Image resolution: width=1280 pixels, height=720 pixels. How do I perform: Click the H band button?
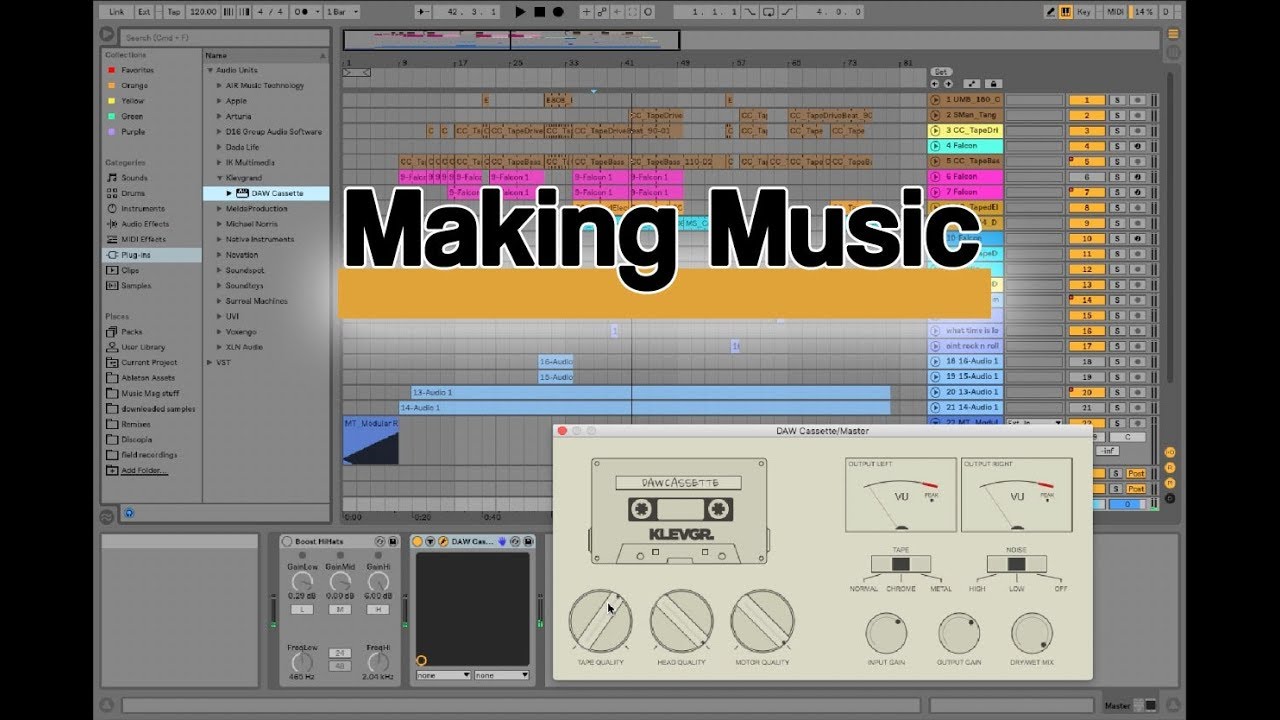[x=379, y=609]
